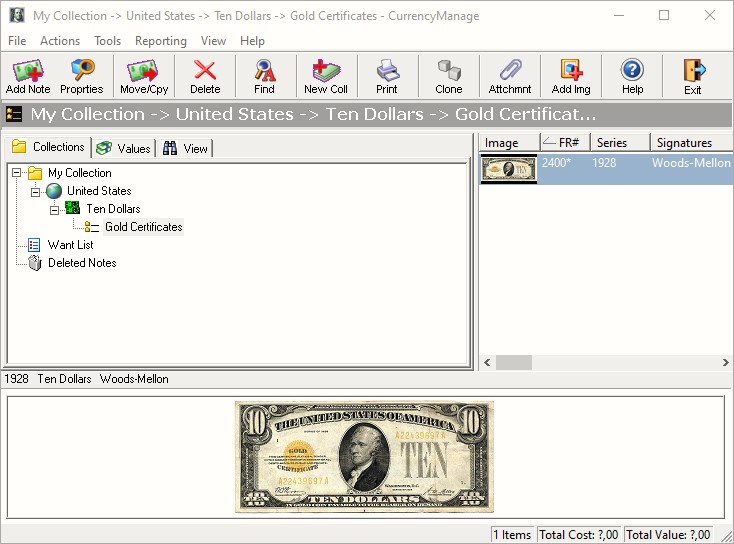This screenshot has width=734, height=544.
Task: Switch to the View tab with binoculars
Action: [185, 148]
